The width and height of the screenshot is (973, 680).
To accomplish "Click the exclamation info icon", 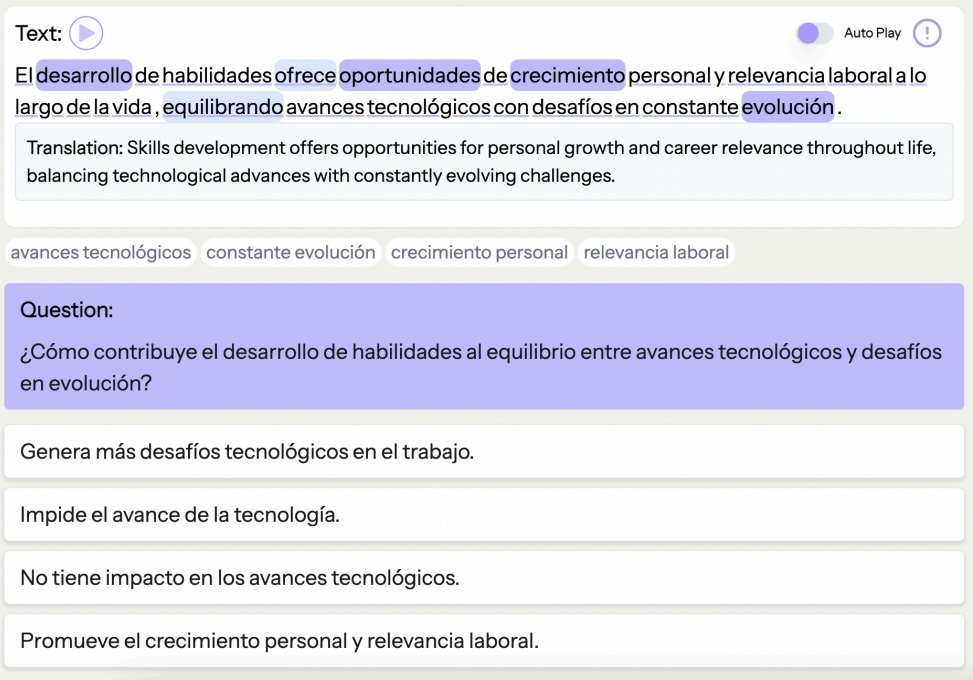I will coord(928,34).
